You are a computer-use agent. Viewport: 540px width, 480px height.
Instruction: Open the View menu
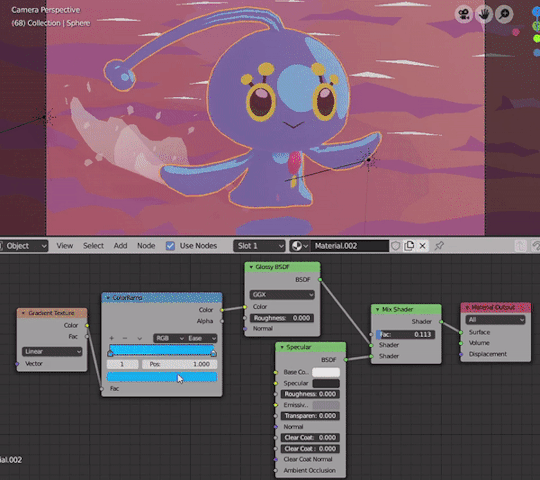[x=65, y=246]
